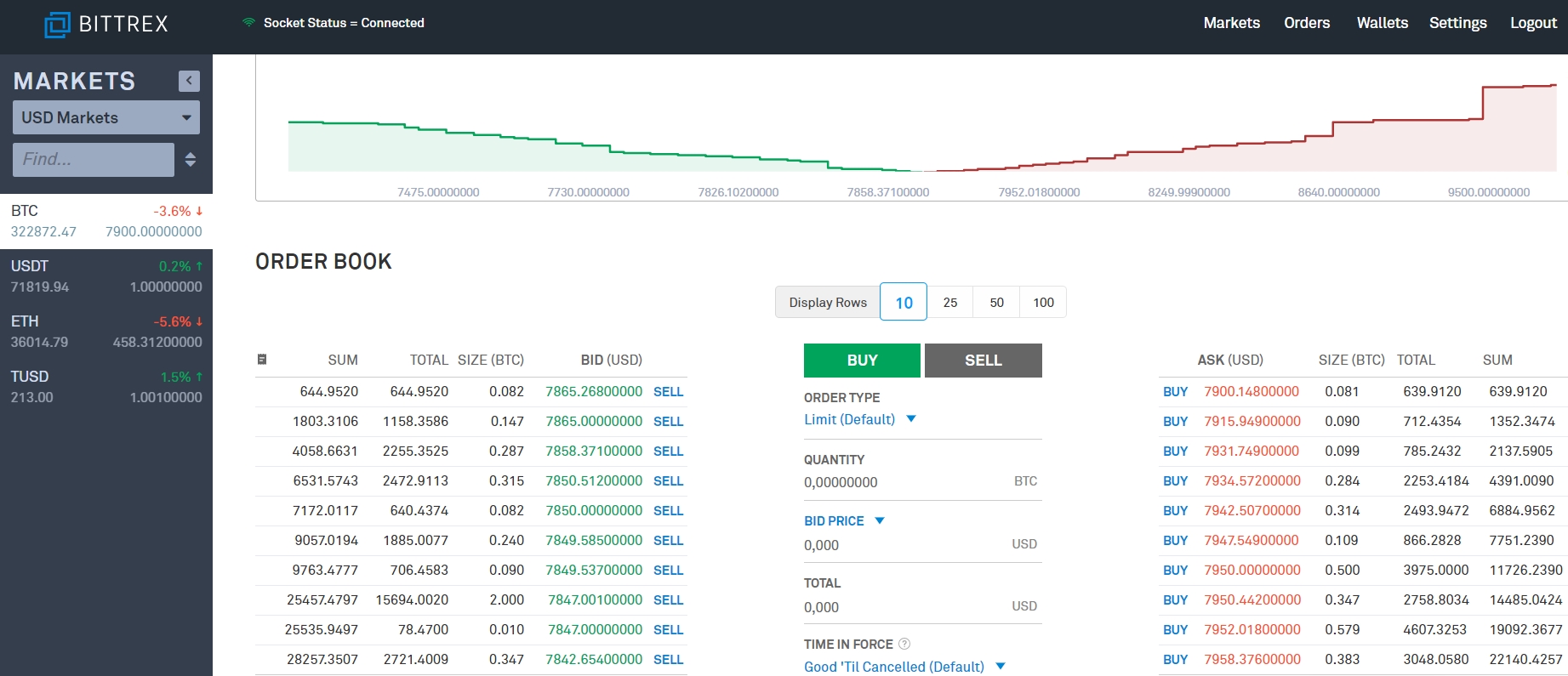Click the Quantity BTC input field
The height and width of the screenshot is (676, 1568).
(x=922, y=482)
